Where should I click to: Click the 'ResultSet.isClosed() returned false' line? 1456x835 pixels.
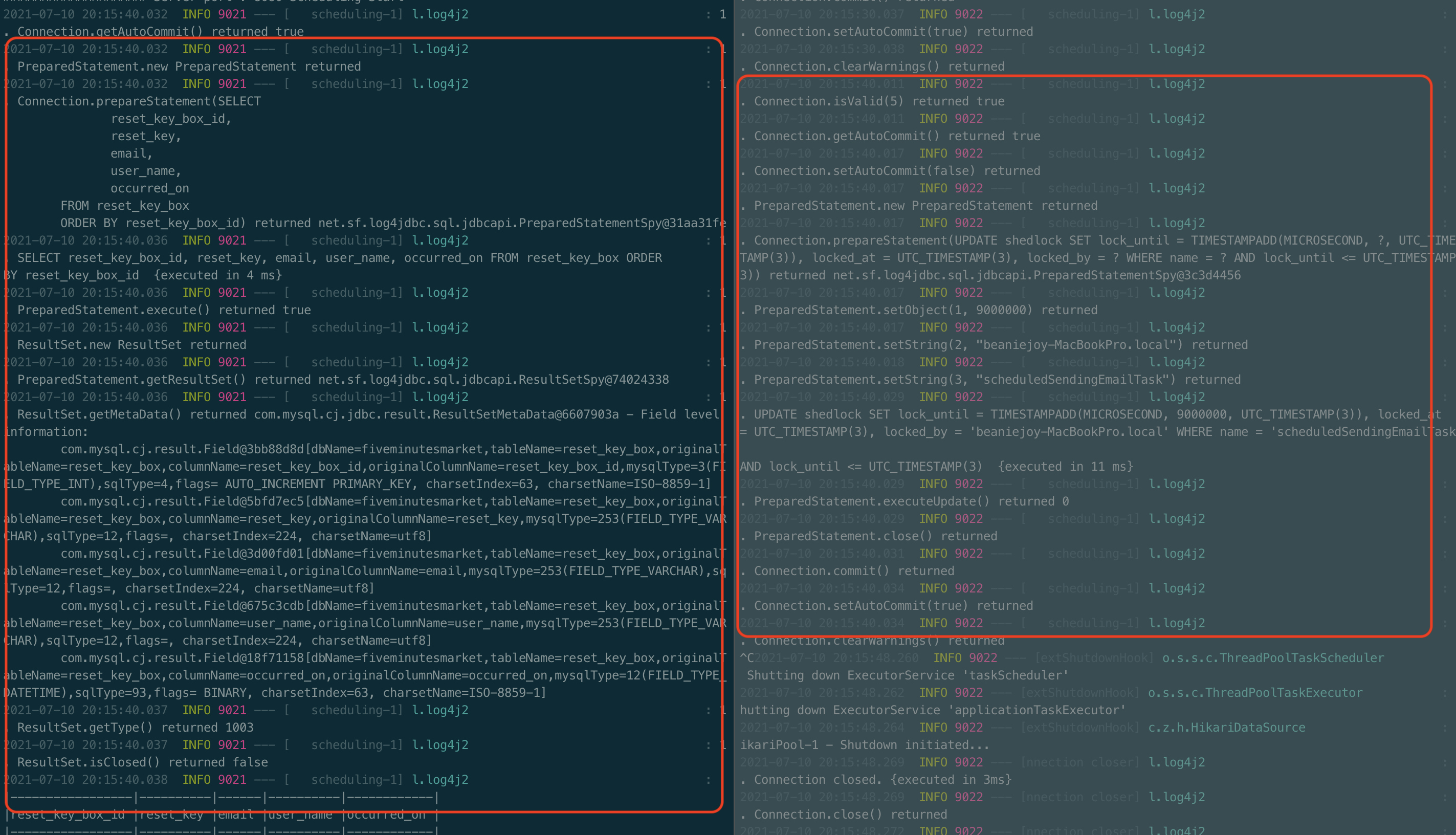tap(142, 762)
